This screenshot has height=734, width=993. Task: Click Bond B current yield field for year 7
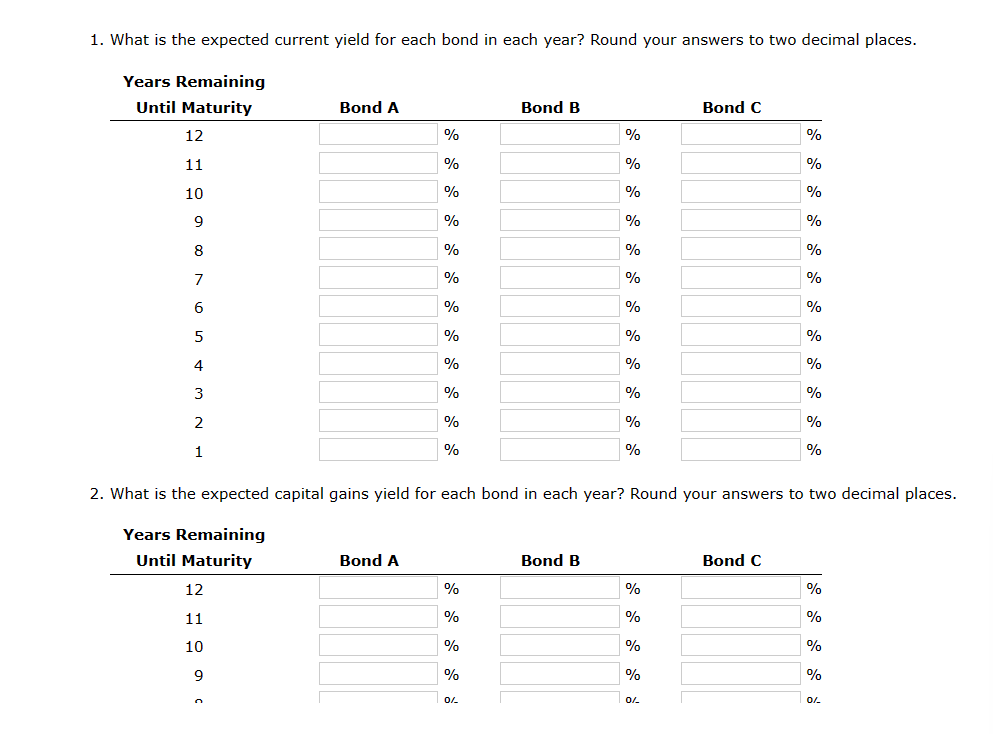coord(558,277)
